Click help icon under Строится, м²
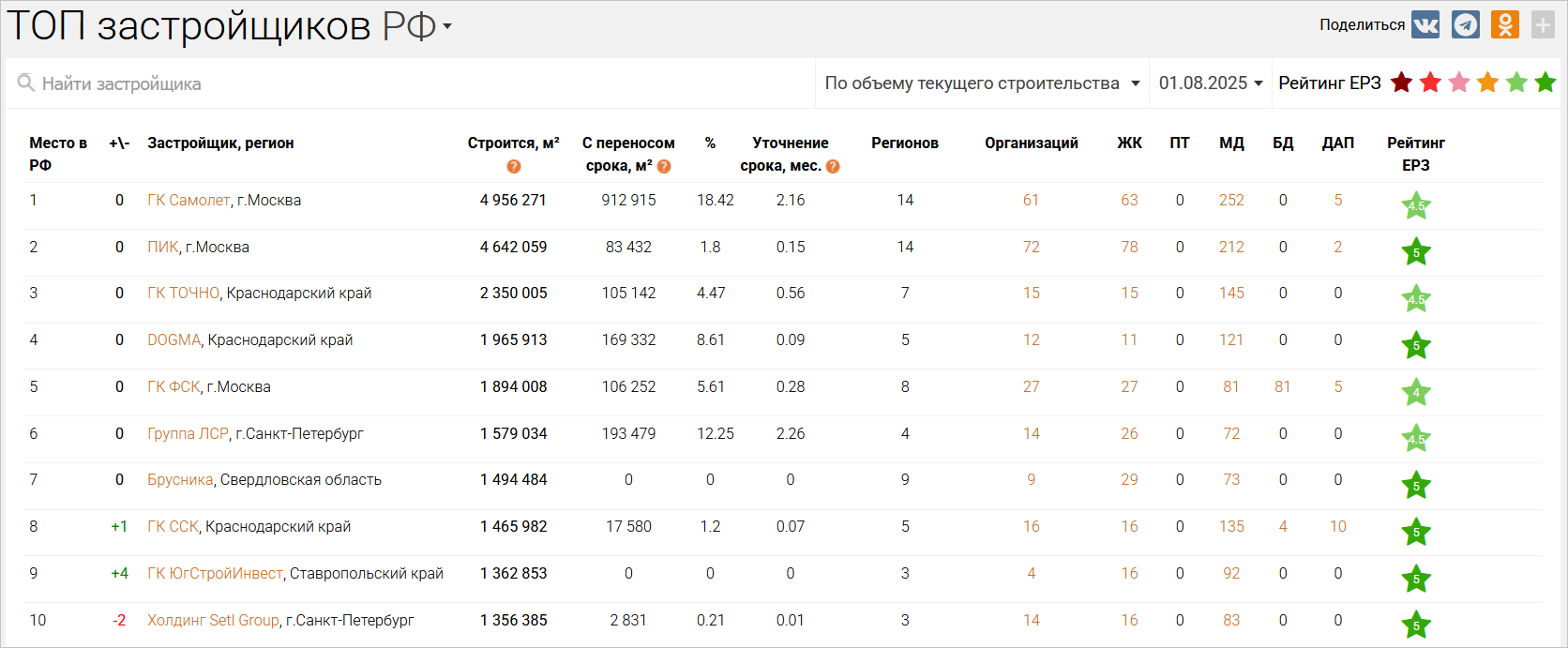This screenshot has width=1568, height=648. click(513, 166)
